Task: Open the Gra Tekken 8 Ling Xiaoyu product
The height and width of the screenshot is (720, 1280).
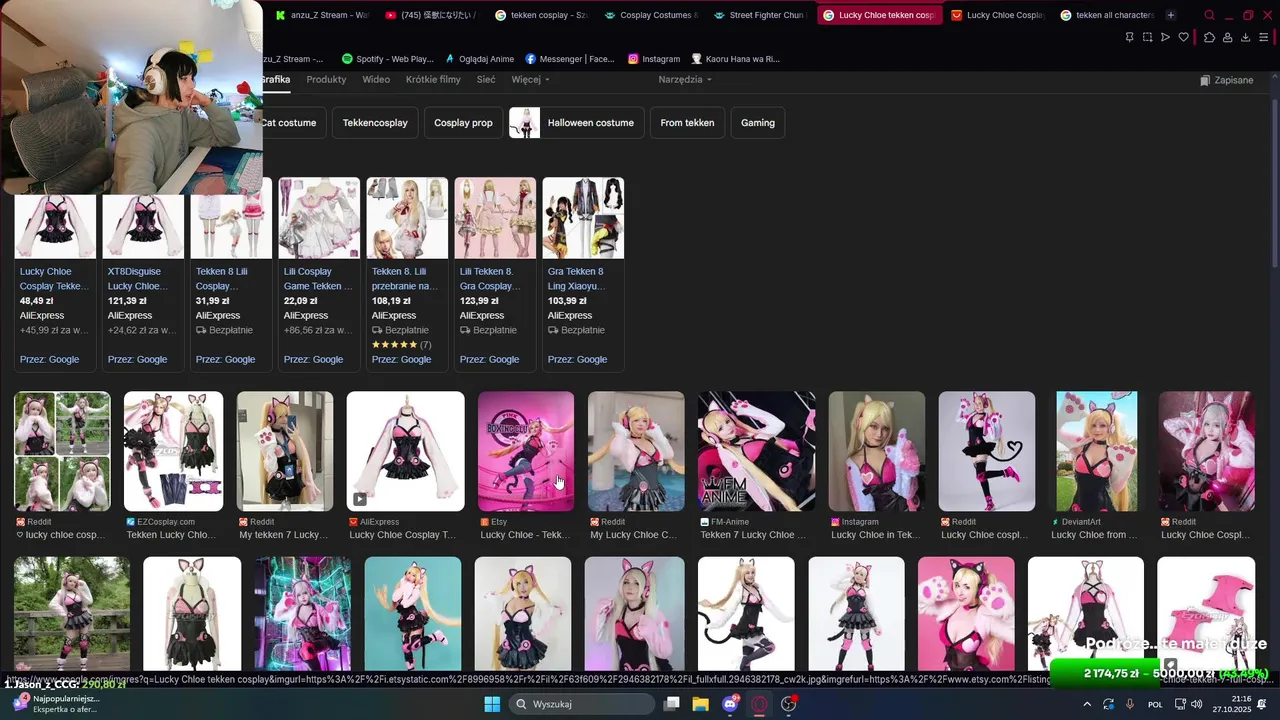Action: click(583, 275)
